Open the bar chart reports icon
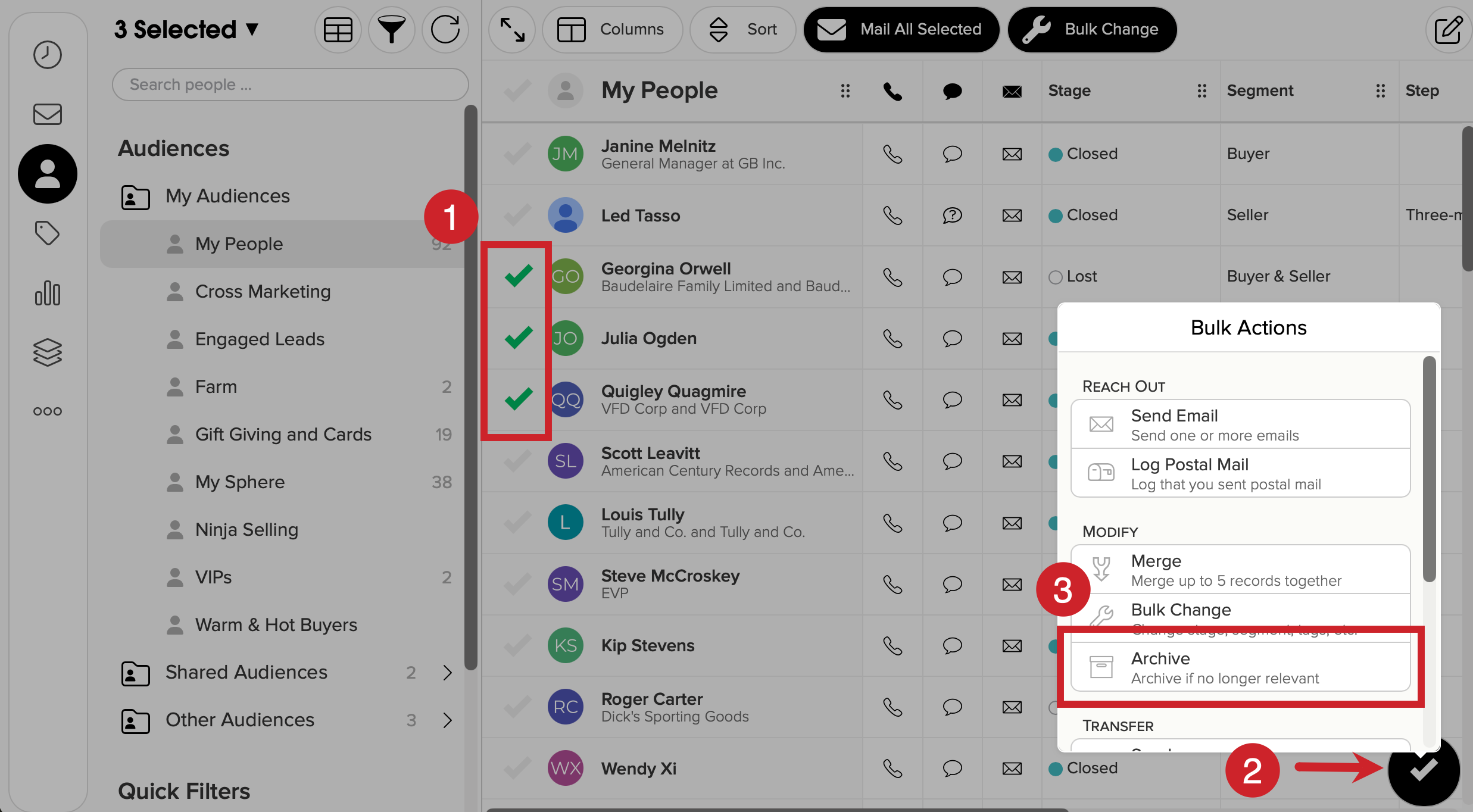 (x=47, y=293)
